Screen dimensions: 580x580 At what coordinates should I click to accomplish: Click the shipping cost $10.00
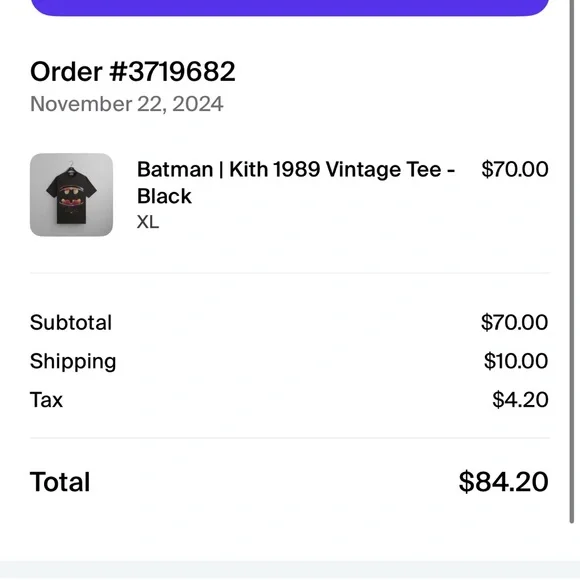[x=516, y=361]
